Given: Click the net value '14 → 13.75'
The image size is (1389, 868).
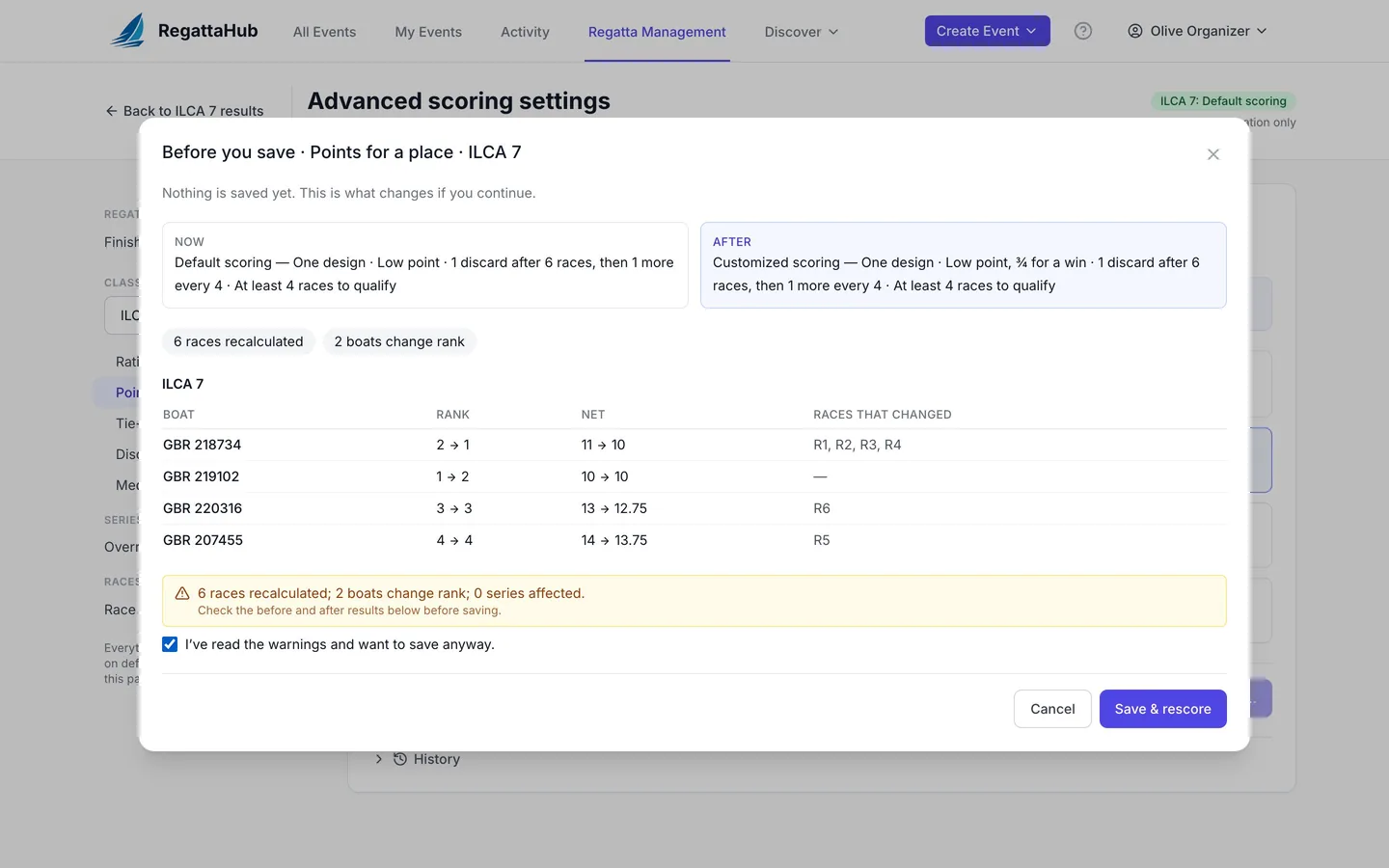Looking at the screenshot, I should tap(614, 540).
